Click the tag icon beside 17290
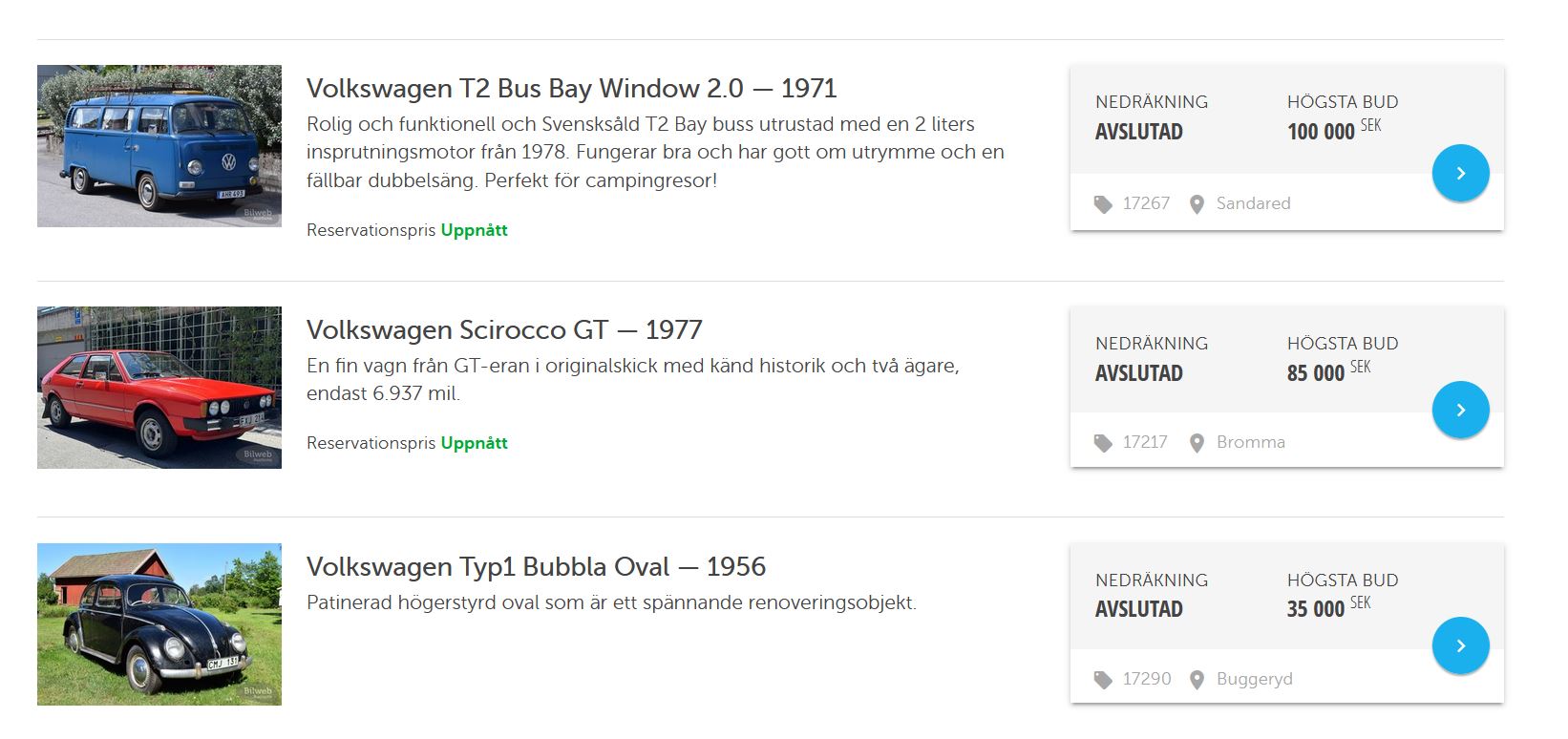 click(1103, 680)
